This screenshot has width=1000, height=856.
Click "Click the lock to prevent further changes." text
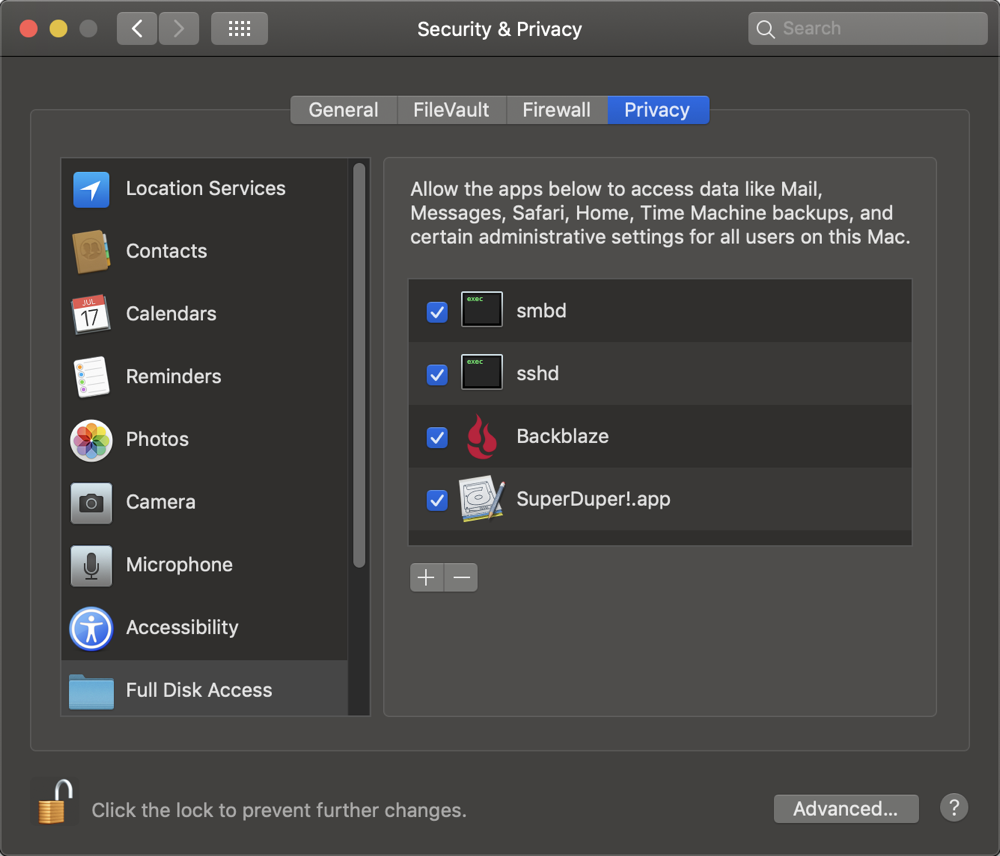click(279, 810)
